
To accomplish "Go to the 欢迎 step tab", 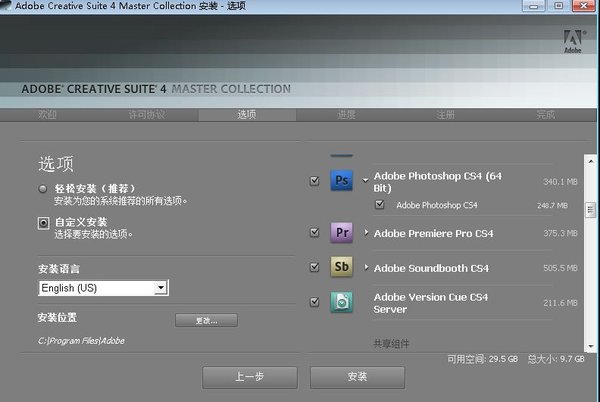I will [47, 114].
